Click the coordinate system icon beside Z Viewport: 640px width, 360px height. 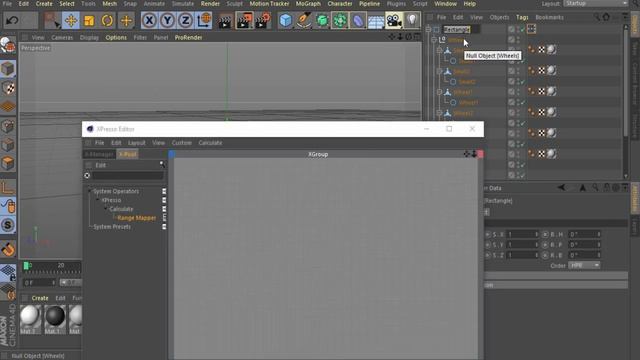(x=204, y=20)
